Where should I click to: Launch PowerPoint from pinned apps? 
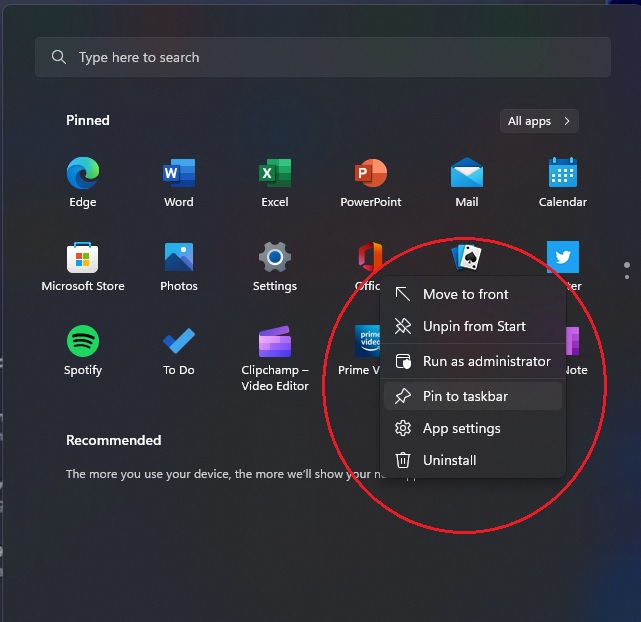click(x=371, y=182)
